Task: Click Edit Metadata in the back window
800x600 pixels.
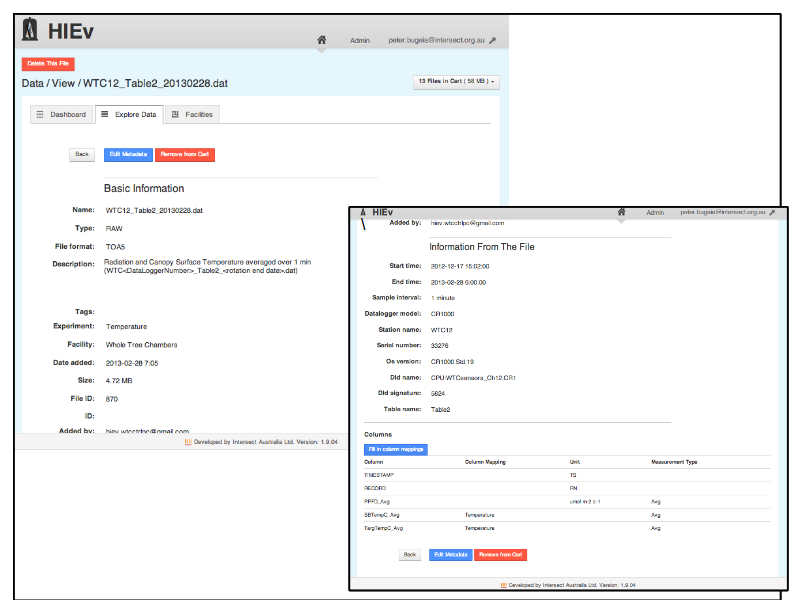Action: [x=128, y=155]
